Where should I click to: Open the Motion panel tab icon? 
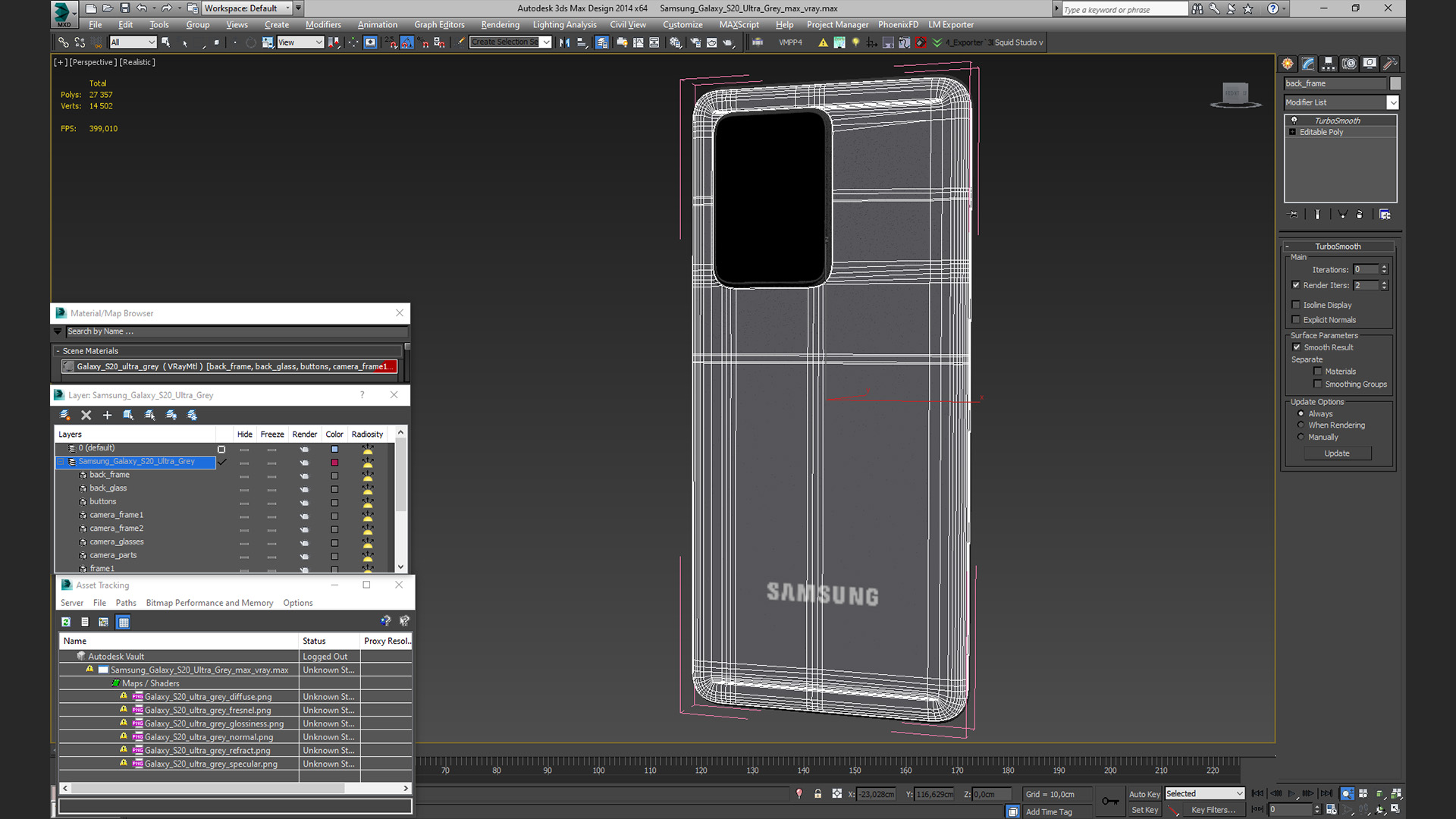pyautogui.click(x=1349, y=64)
